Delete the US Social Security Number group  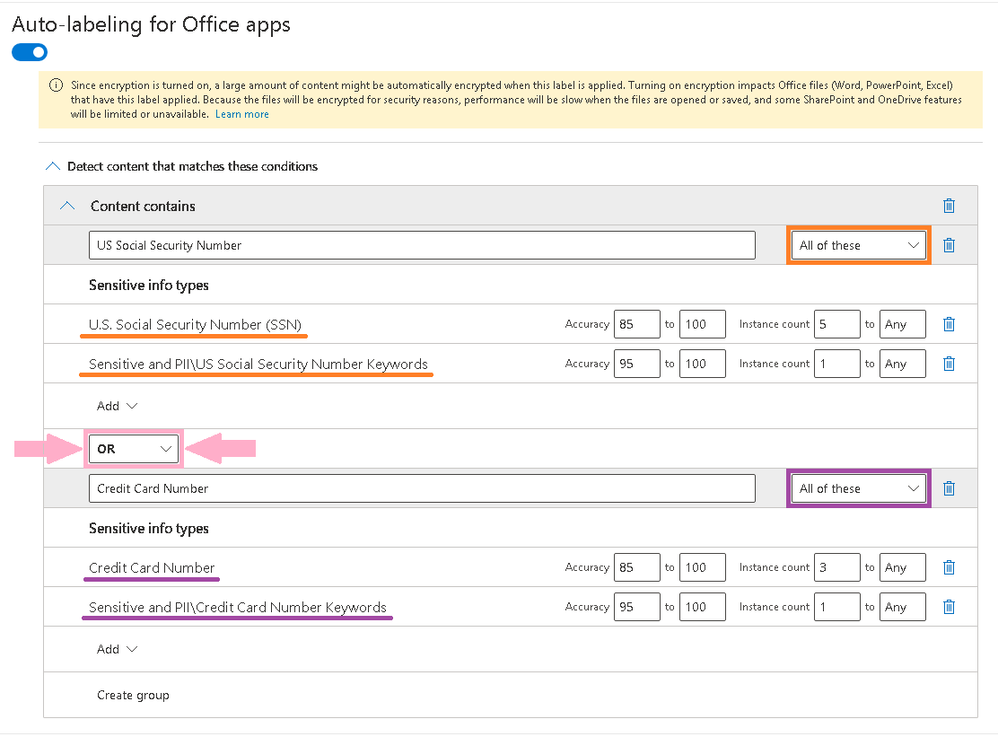pos(948,246)
